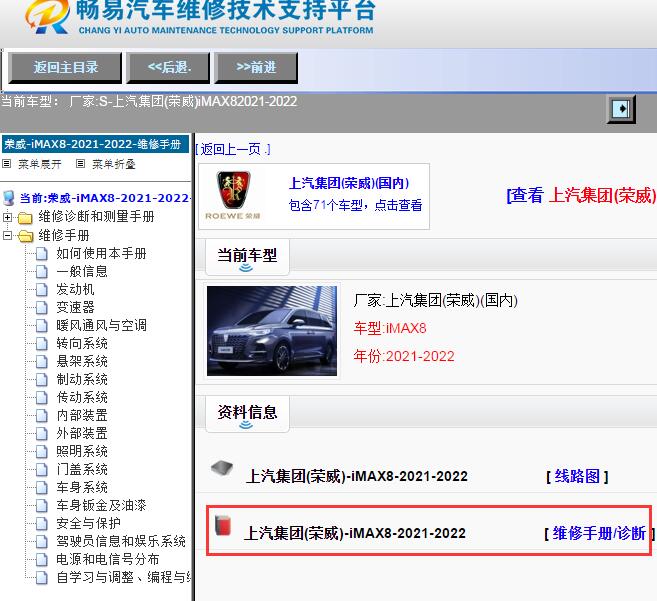The width and height of the screenshot is (657, 601).
Task: Click the red book icon in 维修手册 row
Action: (x=223, y=525)
